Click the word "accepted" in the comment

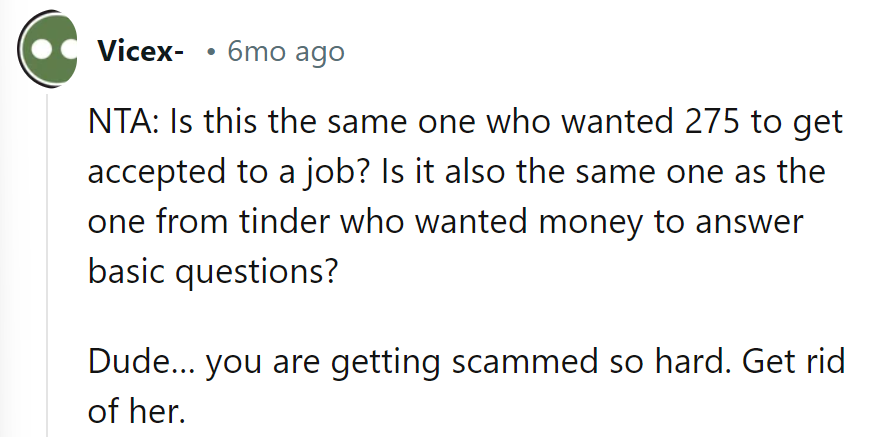(x=154, y=174)
